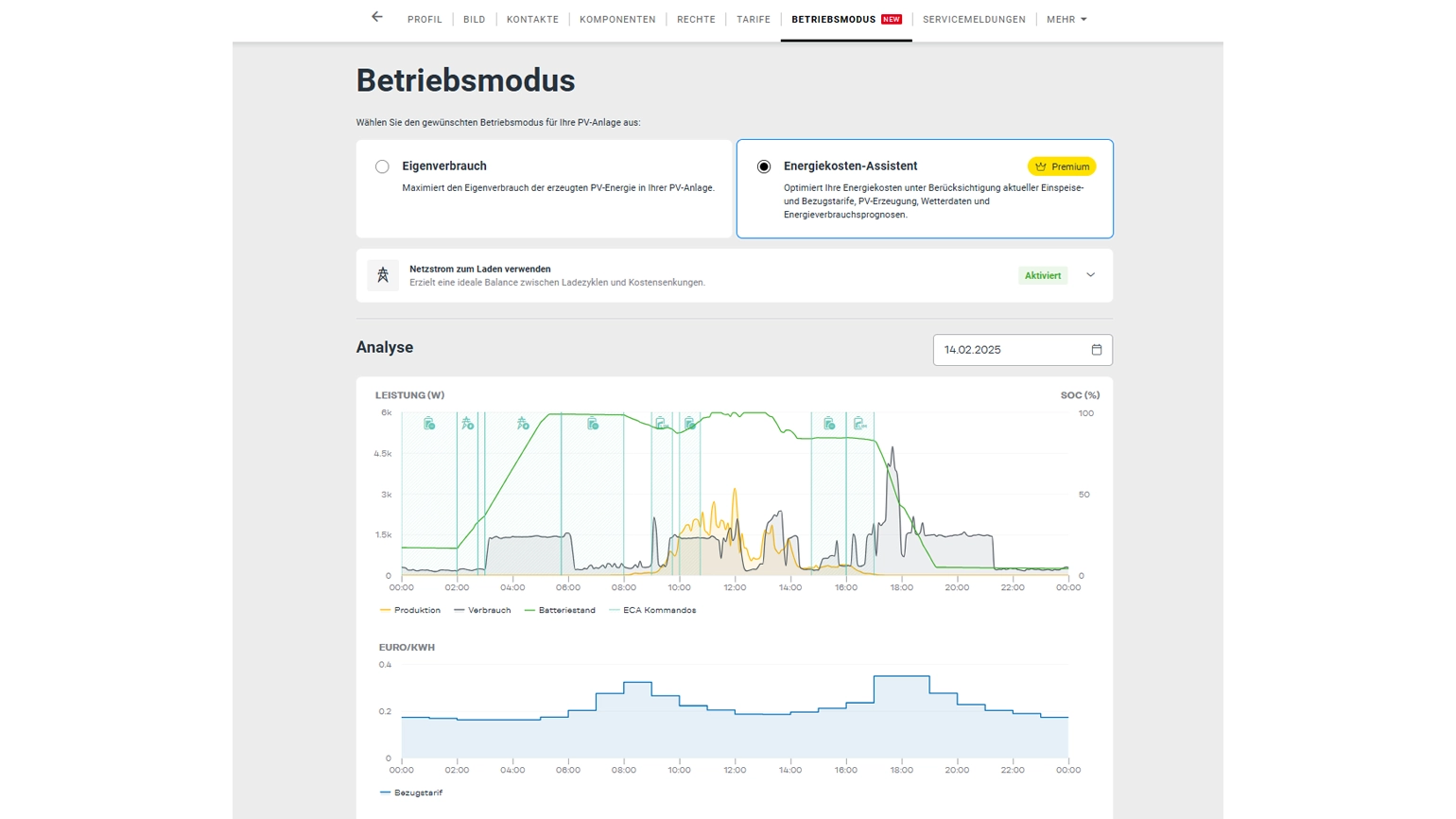
Task: Go back using the left arrow icon
Action: (x=377, y=17)
